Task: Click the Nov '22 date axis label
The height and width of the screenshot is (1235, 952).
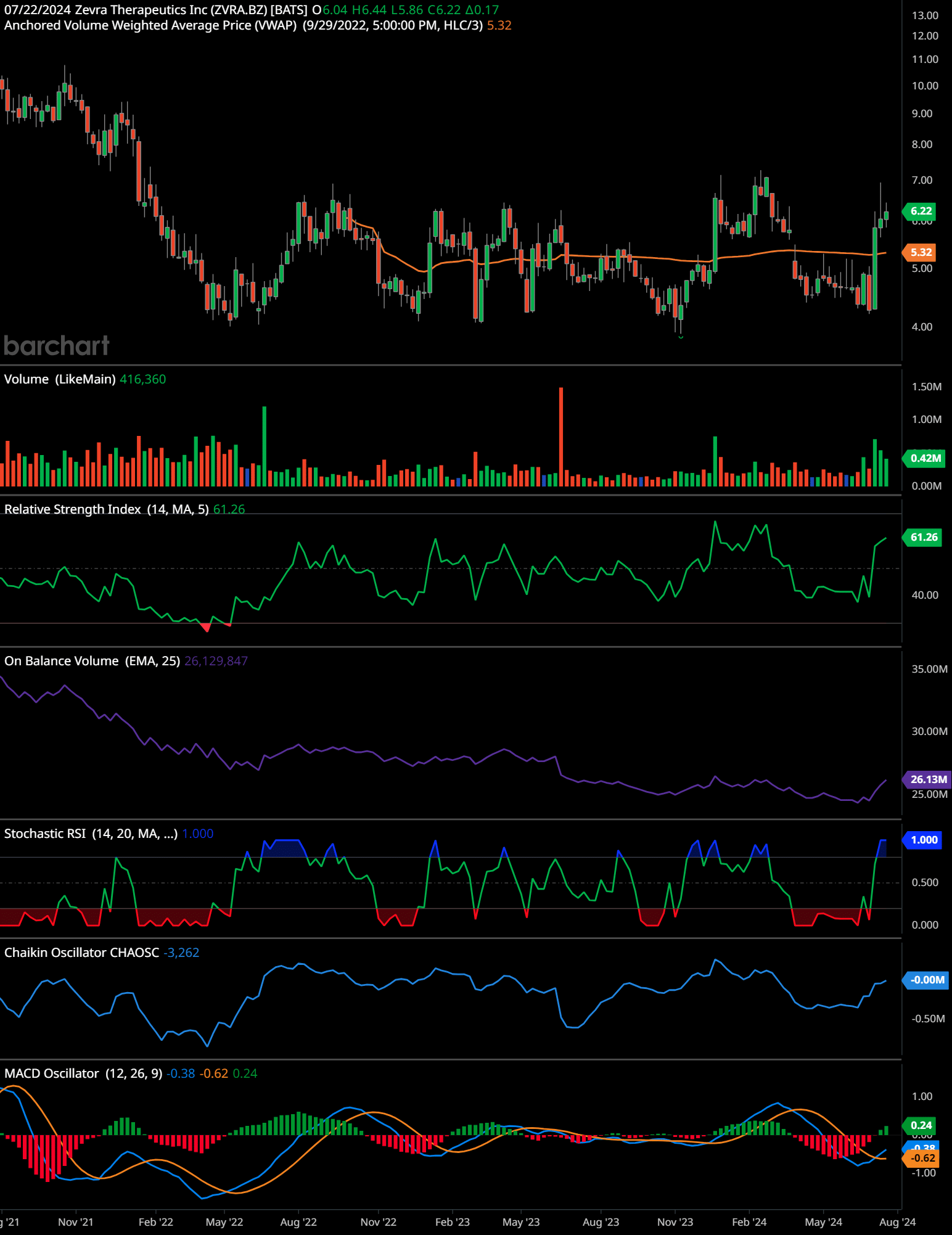Action: click(x=379, y=1222)
